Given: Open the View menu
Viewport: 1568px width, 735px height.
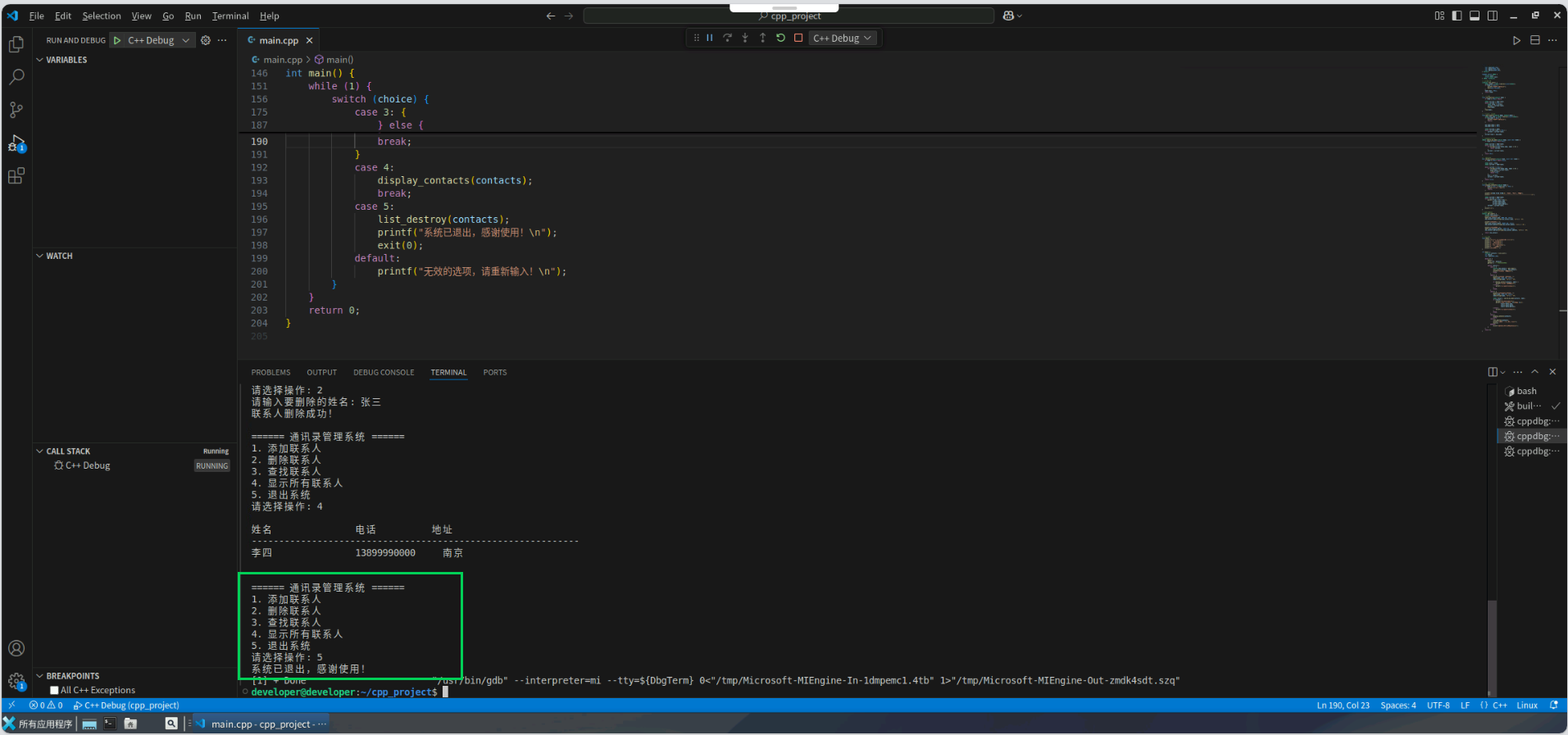Looking at the screenshot, I should coord(142,16).
